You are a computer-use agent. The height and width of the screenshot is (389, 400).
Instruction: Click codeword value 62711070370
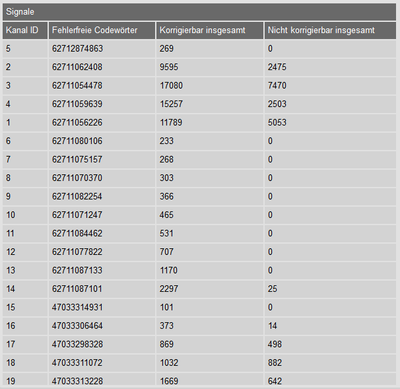coord(77,178)
